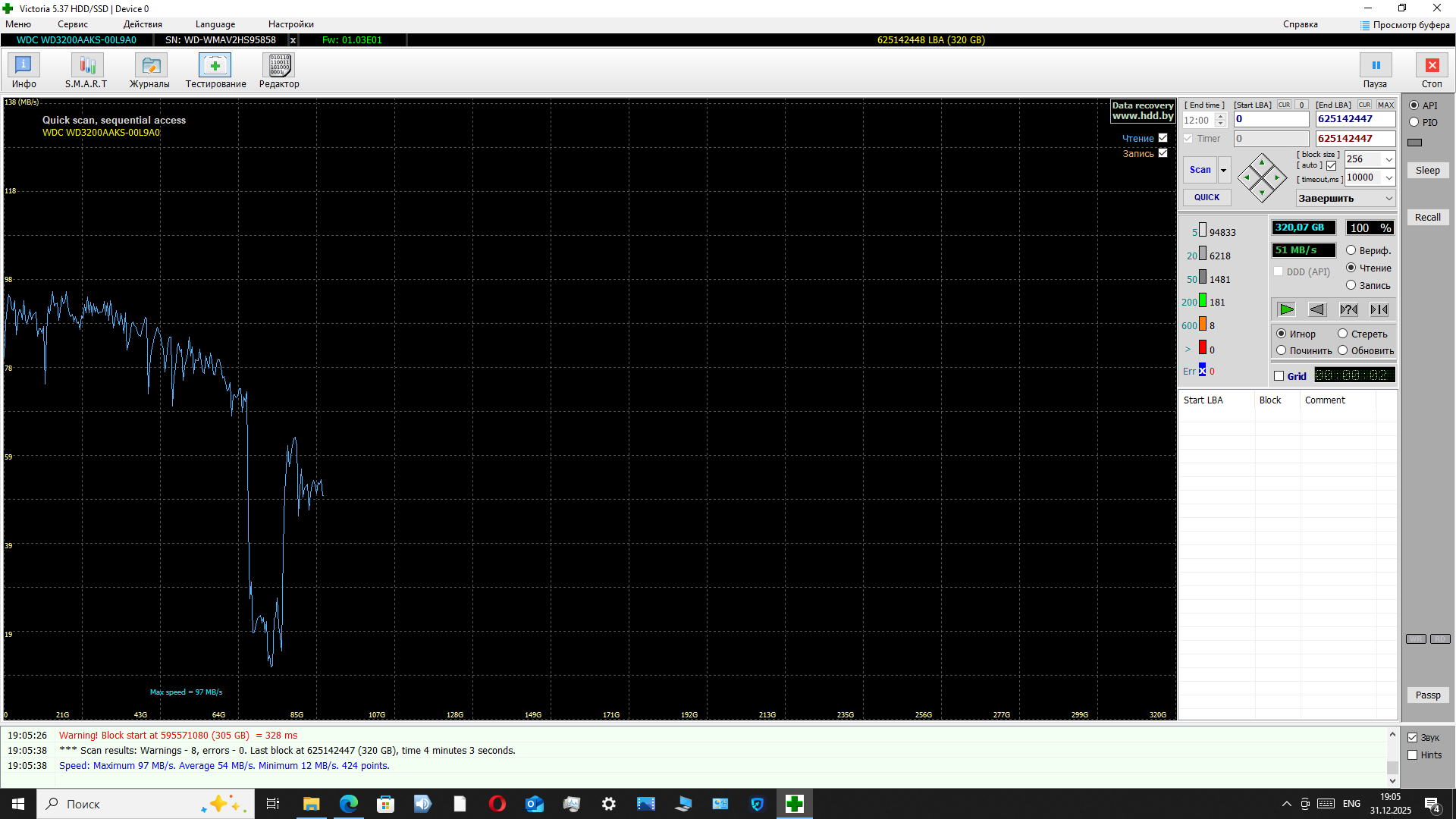Toggle the Звук sound checkbox
1456x819 pixels.
click(1413, 738)
